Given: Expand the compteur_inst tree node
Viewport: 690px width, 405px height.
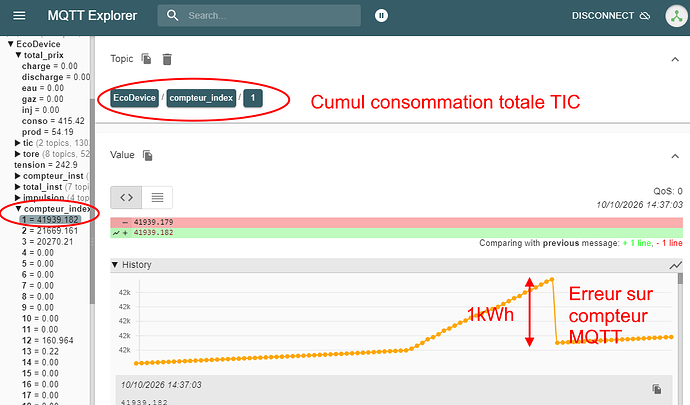Looking at the screenshot, I should pyautogui.click(x=17, y=176).
